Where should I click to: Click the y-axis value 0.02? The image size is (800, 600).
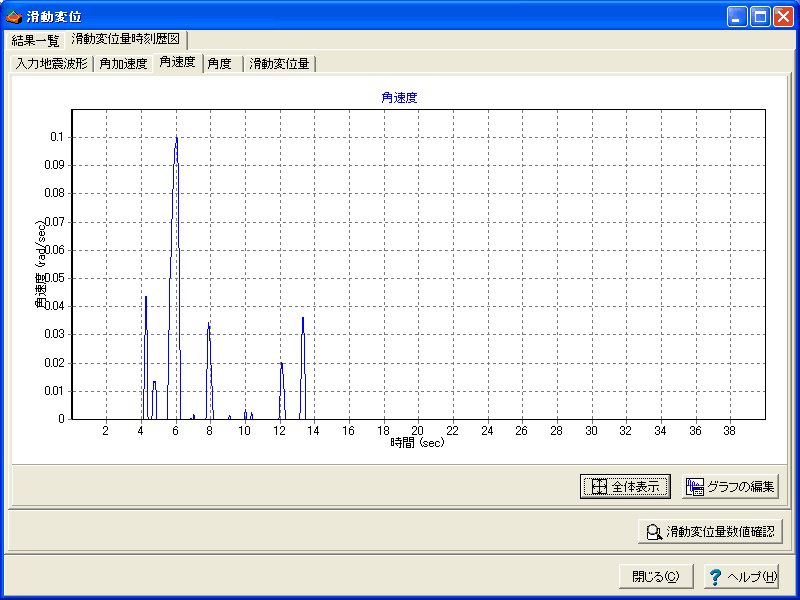coord(55,363)
